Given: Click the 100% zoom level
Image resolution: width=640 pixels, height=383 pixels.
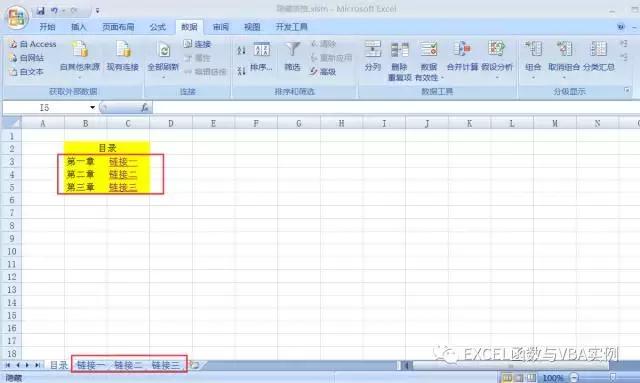Looking at the screenshot, I should tap(553, 378).
